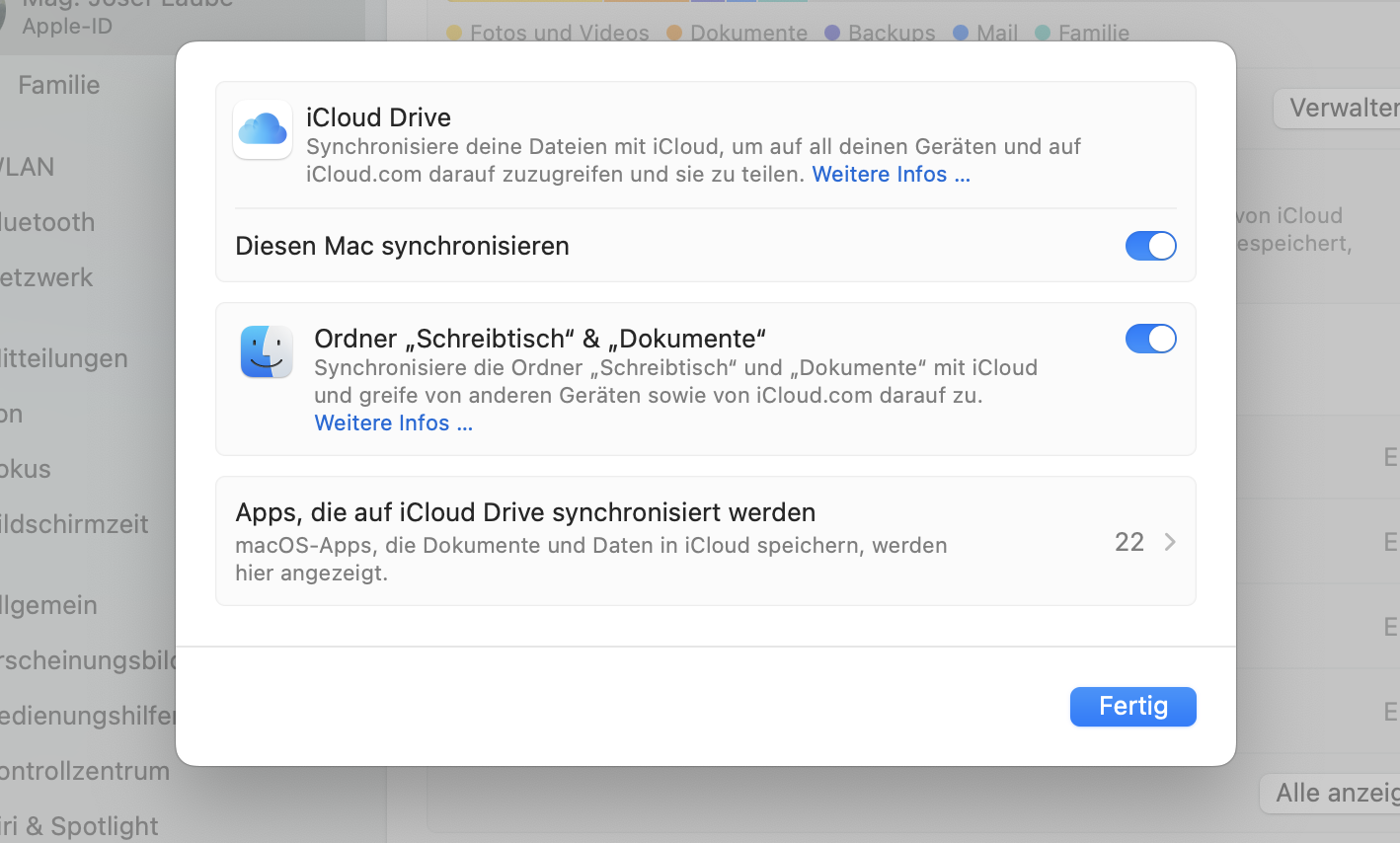Image resolution: width=1400 pixels, height=843 pixels.
Task: Click the purple Backups legend dot
Action: click(x=832, y=33)
